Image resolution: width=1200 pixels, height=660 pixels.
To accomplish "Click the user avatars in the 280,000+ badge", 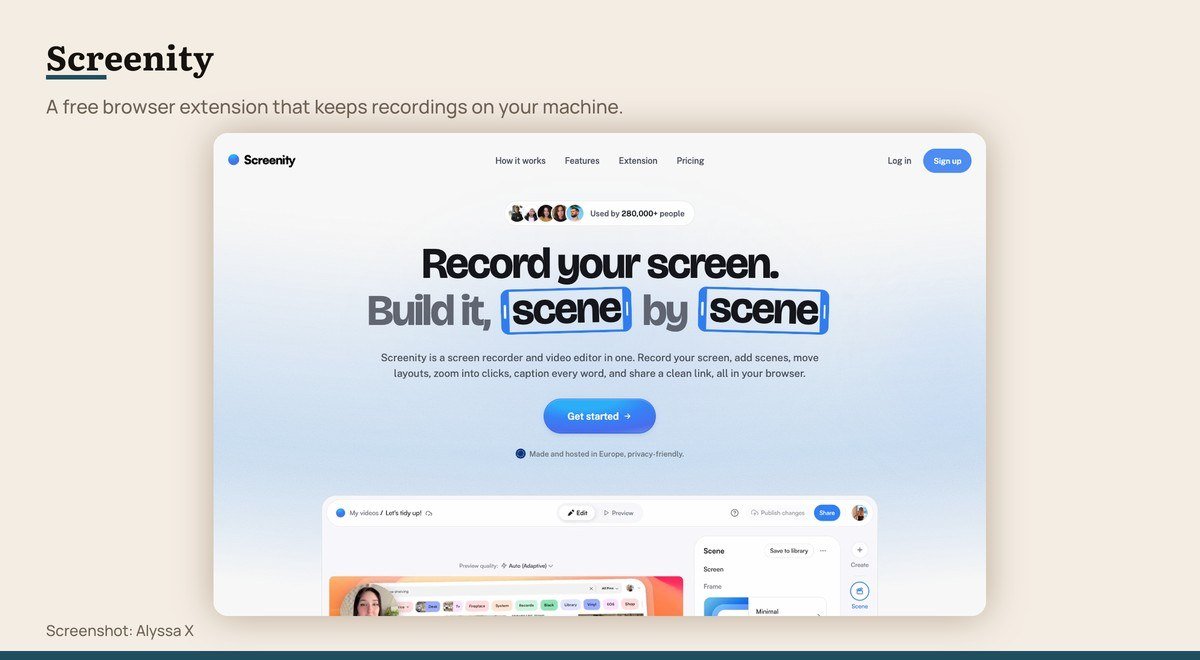I will (x=546, y=213).
